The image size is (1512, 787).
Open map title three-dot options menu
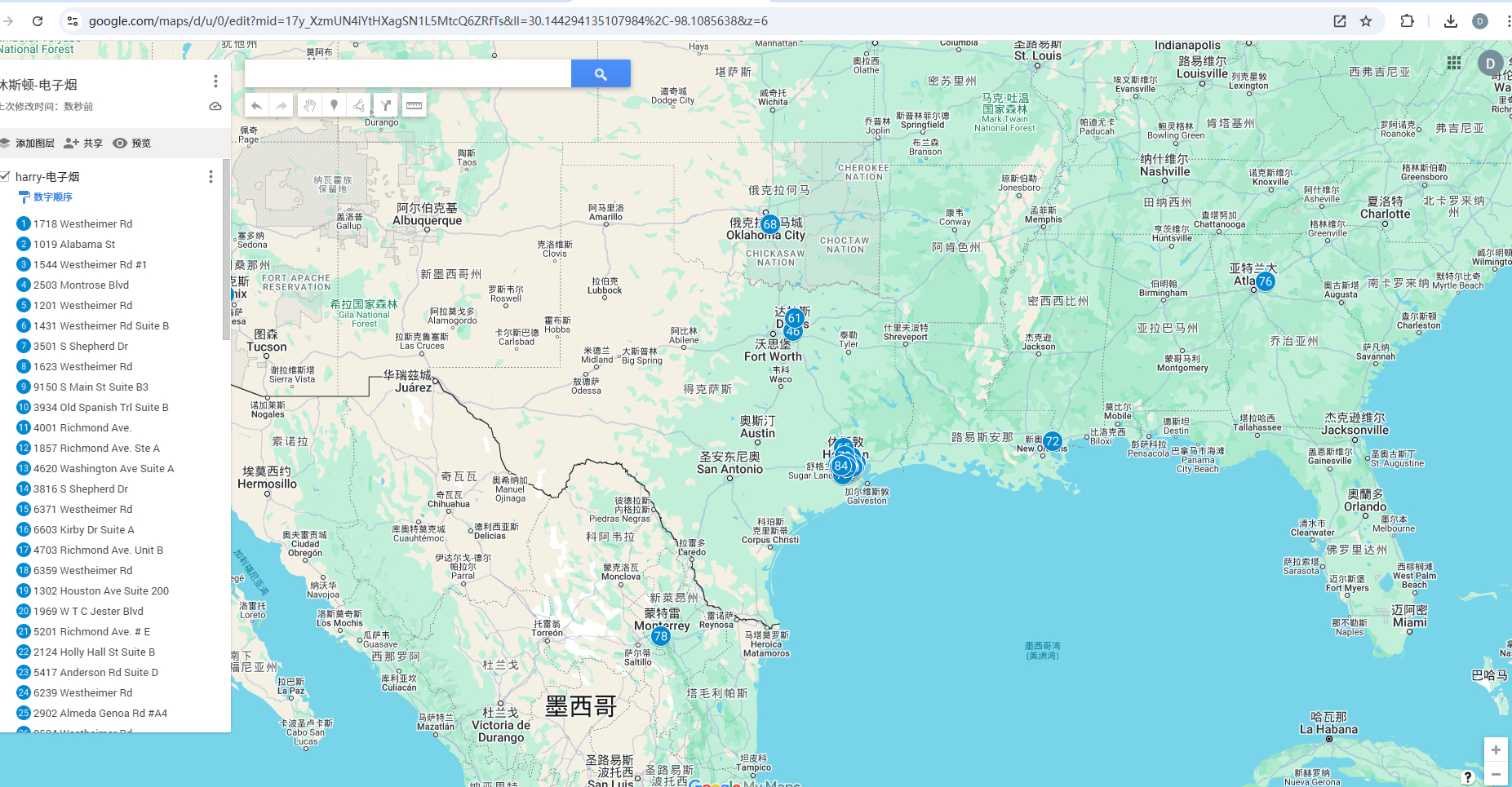tap(215, 82)
